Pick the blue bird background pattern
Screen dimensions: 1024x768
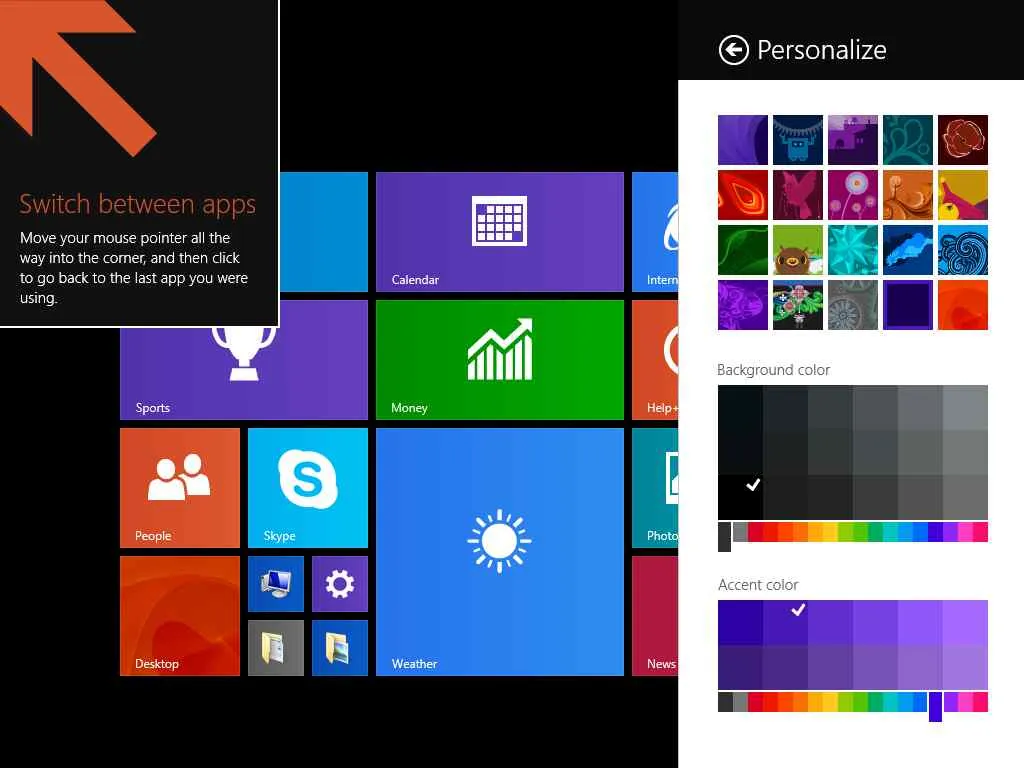pyautogui.click(x=908, y=250)
